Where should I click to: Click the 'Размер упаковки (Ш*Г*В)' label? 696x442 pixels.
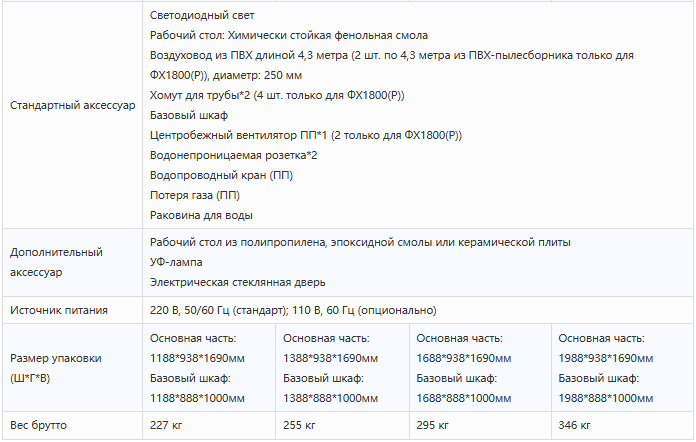coord(55,368)
